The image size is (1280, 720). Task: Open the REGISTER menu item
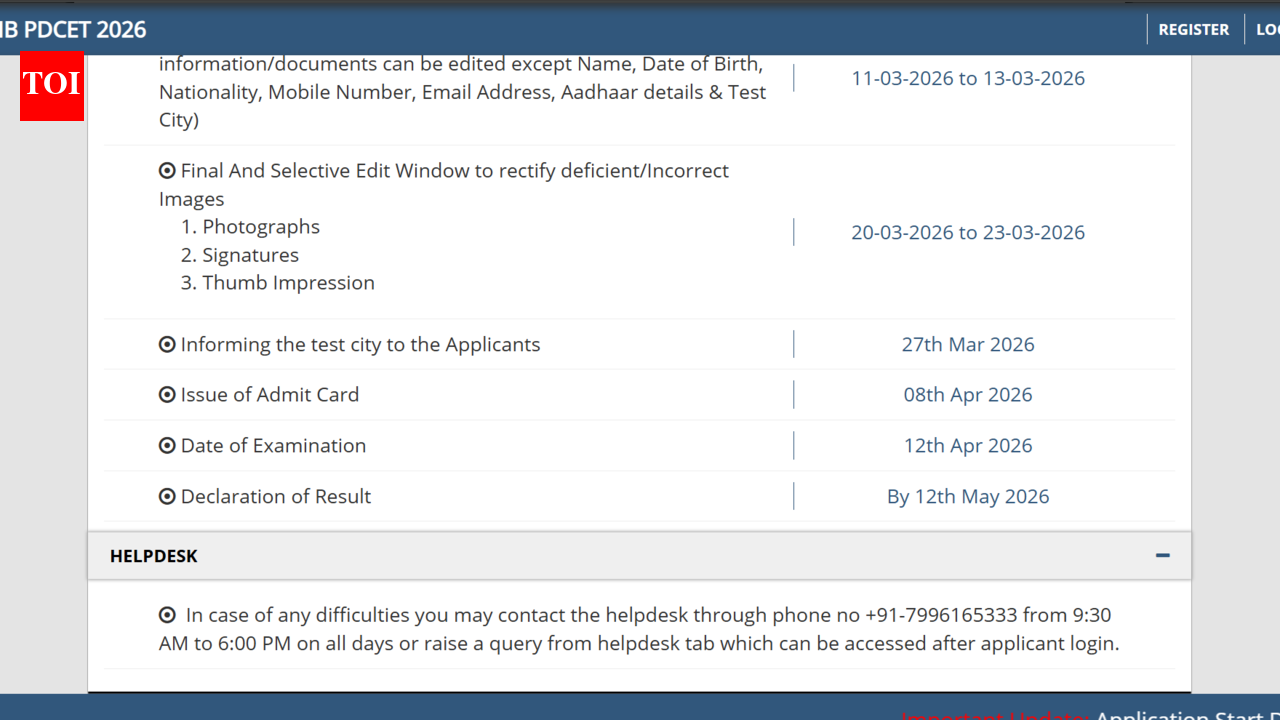point(1193,29)
